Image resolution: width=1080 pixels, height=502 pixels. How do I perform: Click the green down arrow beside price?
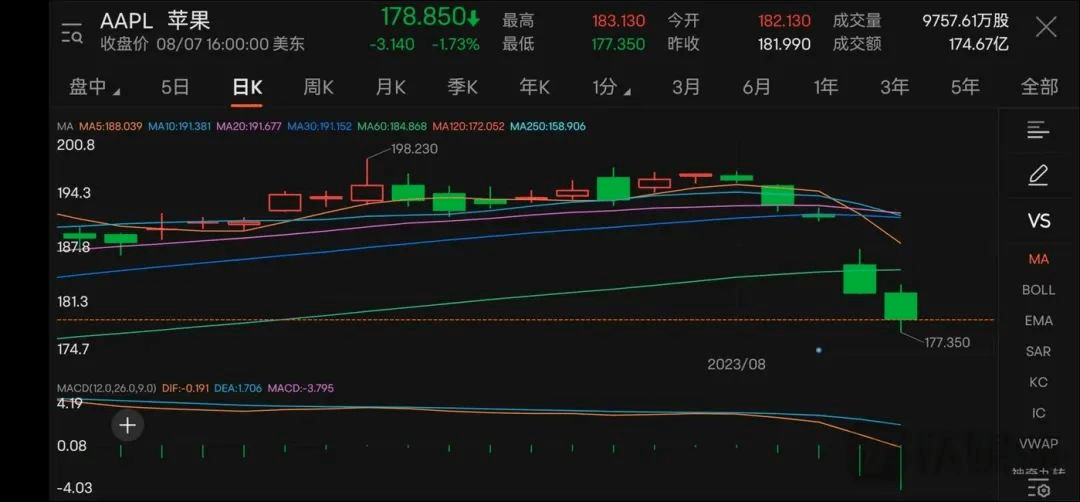(x=473, y=18)
